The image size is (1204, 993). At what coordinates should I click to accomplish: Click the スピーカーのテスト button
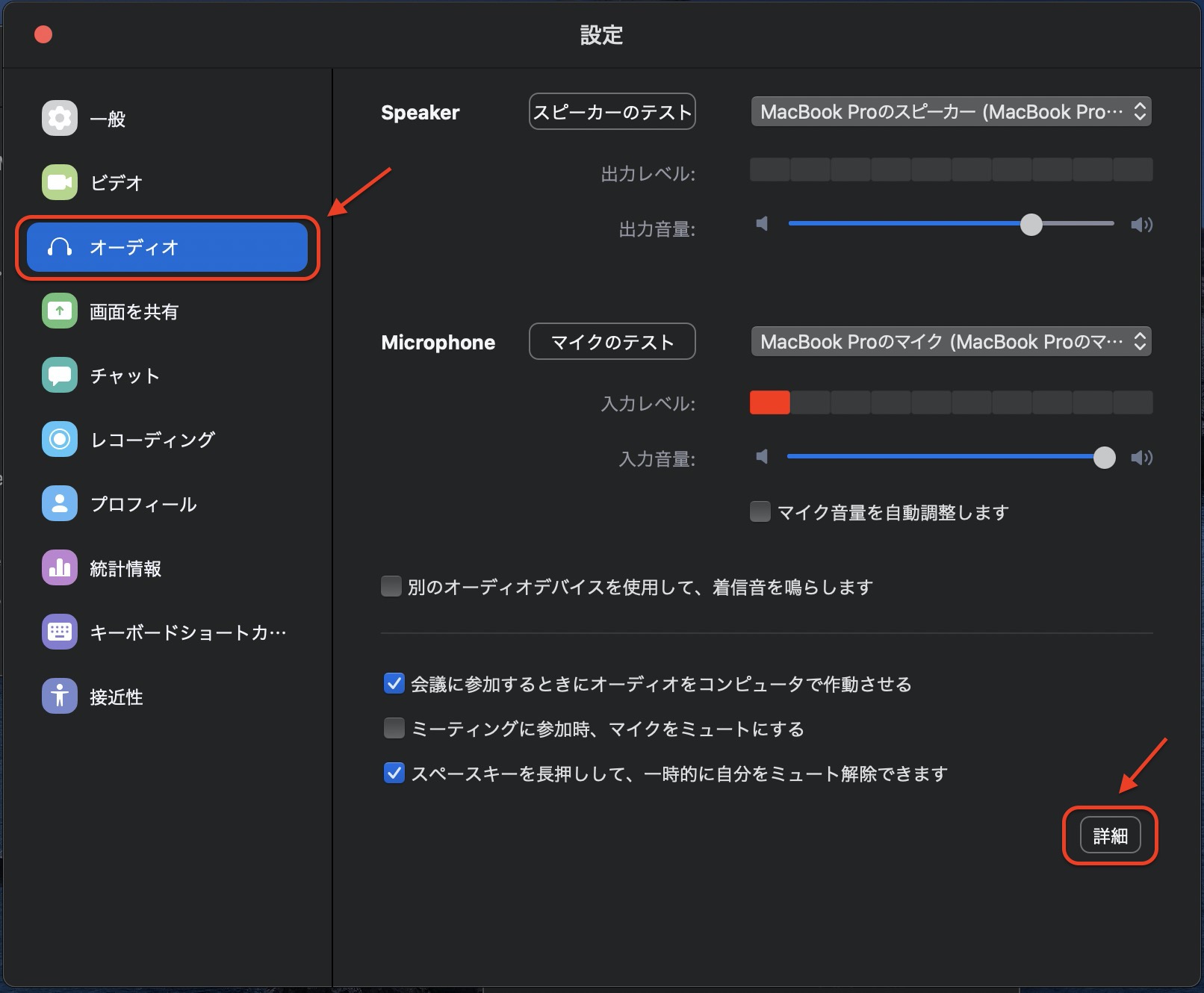612,112
